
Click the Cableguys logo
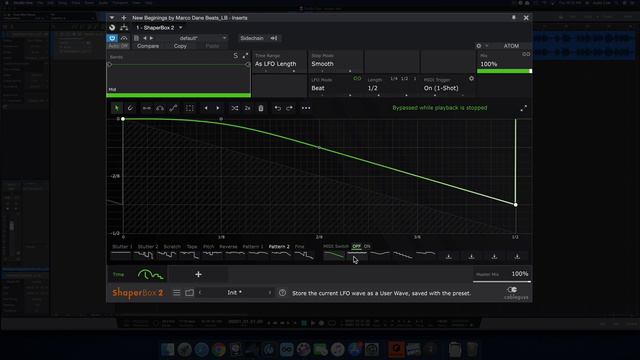point(516,293)
